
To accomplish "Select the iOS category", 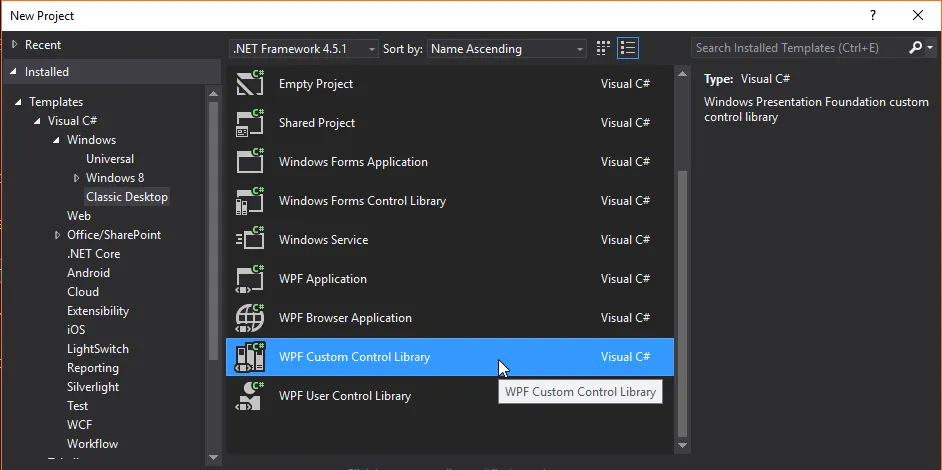I will [x=76, y=330].
